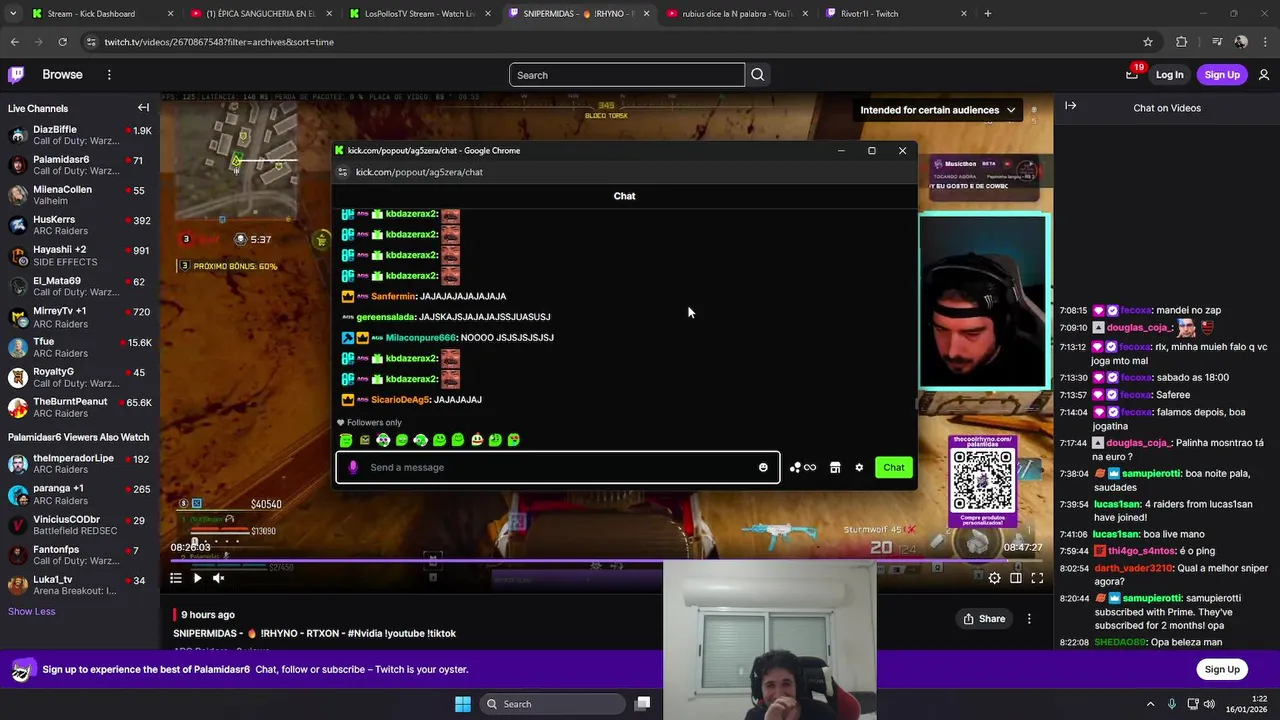This screenshot has width=1280, height=720.
Task: Unmute the Twitch video volume icon
Action: [x=218, y=578]
